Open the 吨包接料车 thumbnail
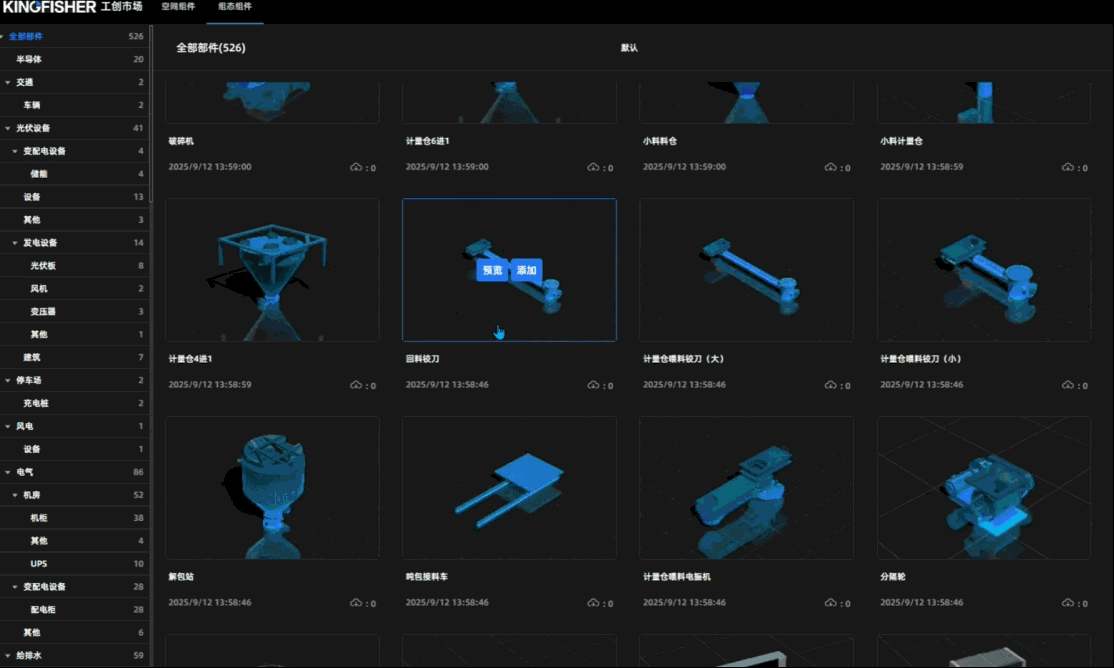 [509, 487]
